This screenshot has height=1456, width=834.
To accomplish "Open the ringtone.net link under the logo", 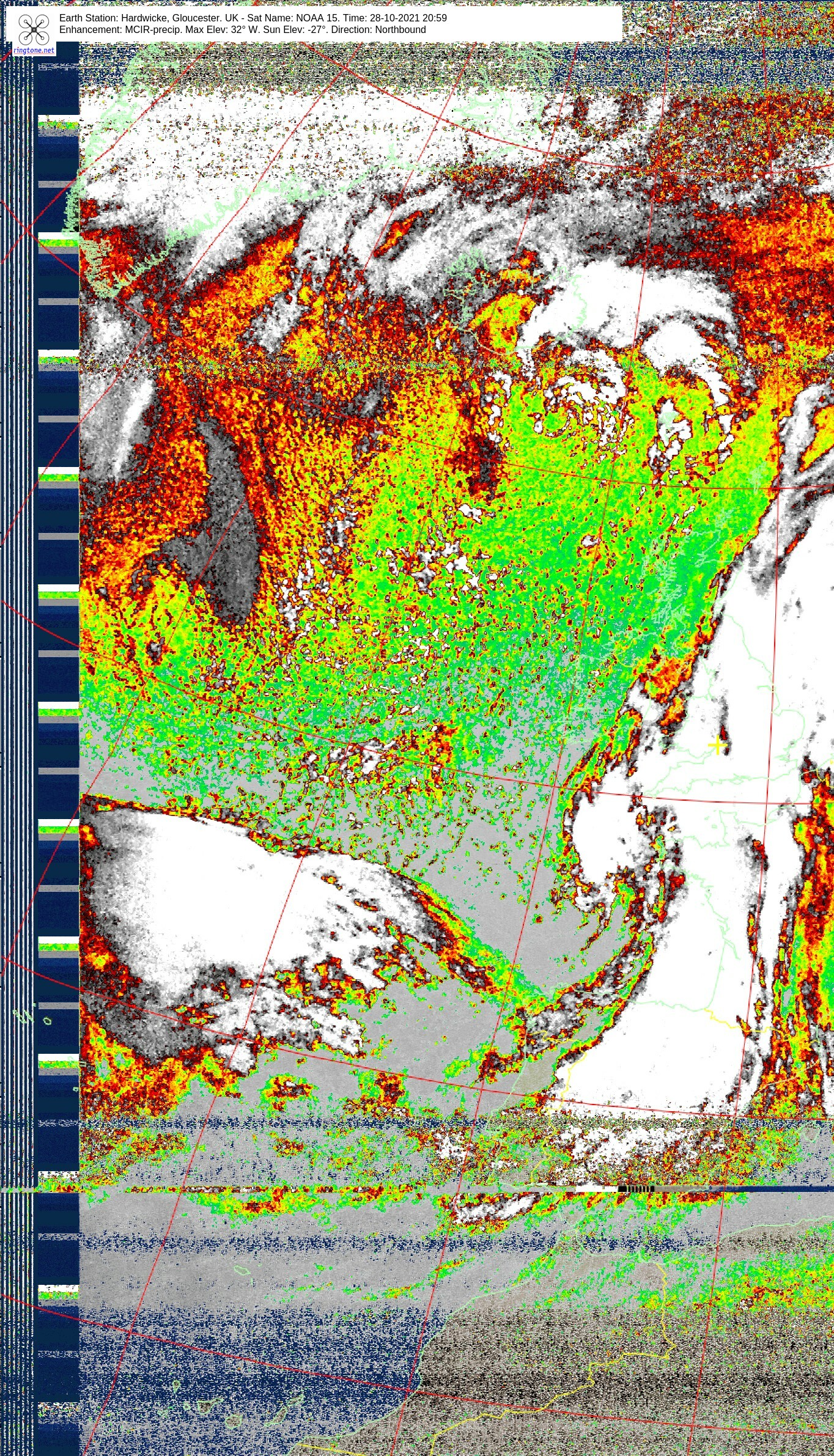I will click(34, 50).
